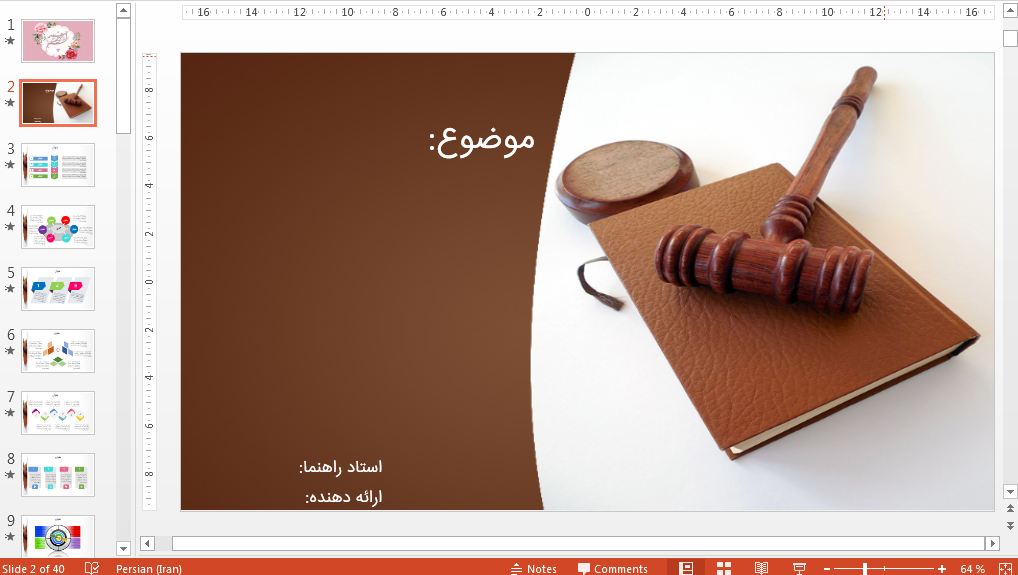Click animation star icon beside slide 5

tap(10, 288)
